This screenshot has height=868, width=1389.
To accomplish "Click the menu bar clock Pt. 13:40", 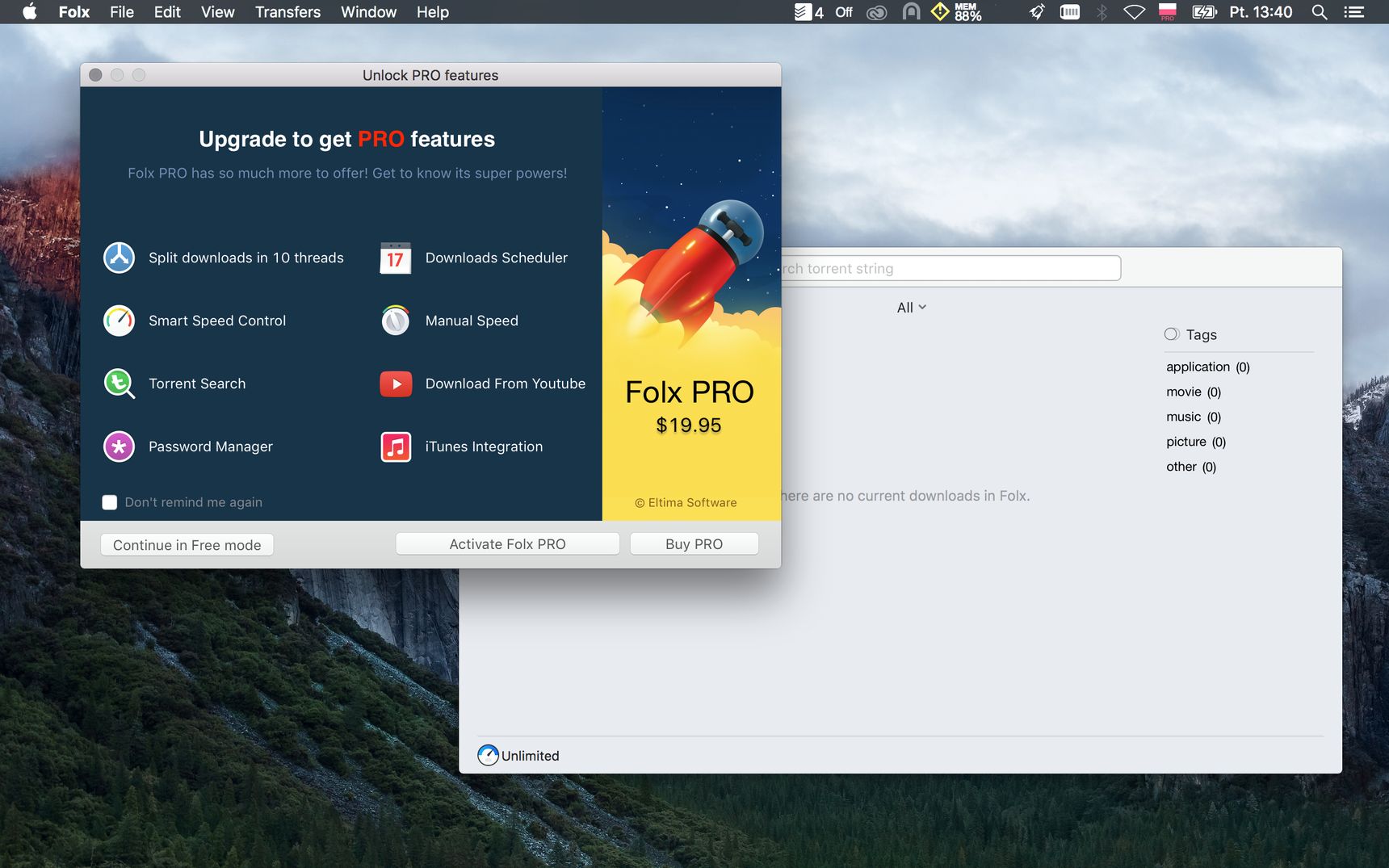I will click(1261, 12).
